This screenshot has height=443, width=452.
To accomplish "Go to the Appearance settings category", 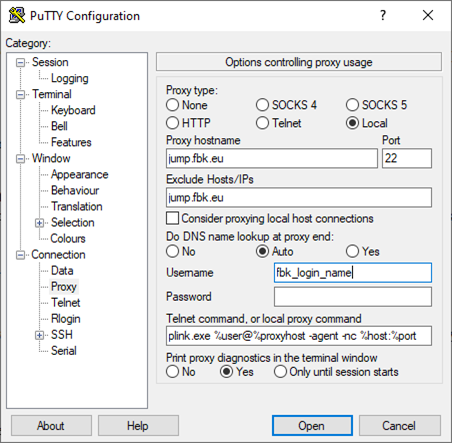I will point(79,174).
